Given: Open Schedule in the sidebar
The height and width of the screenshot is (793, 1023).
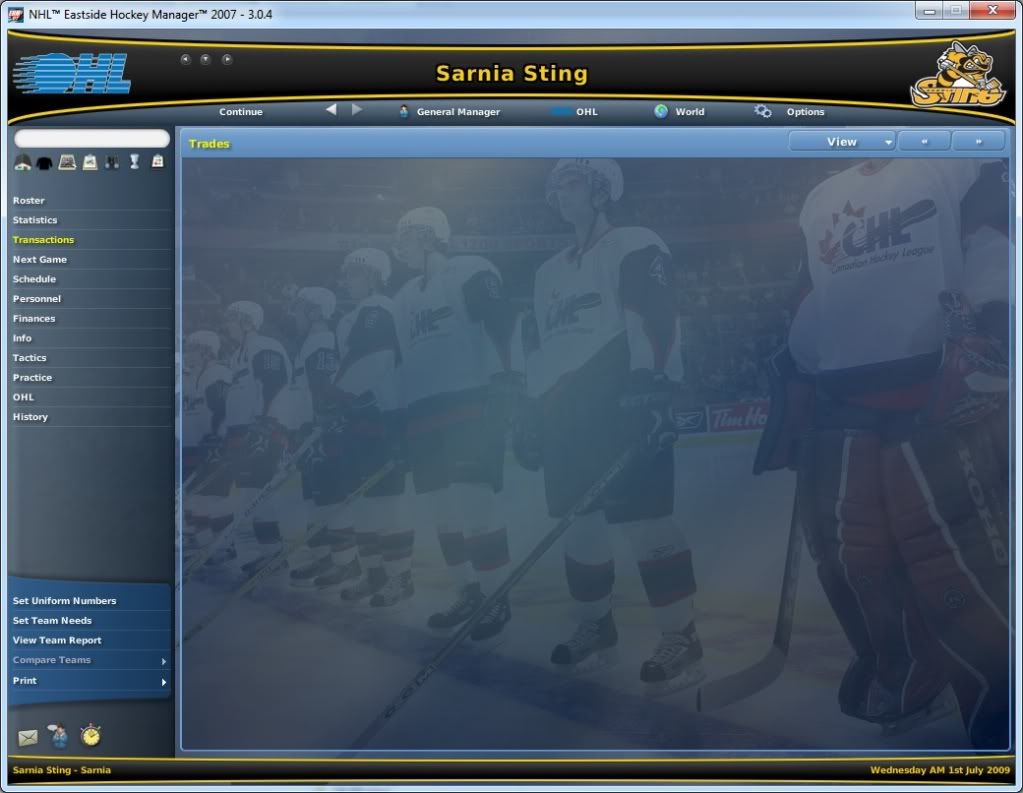Looking at the screenshot, I should [35, 279].
